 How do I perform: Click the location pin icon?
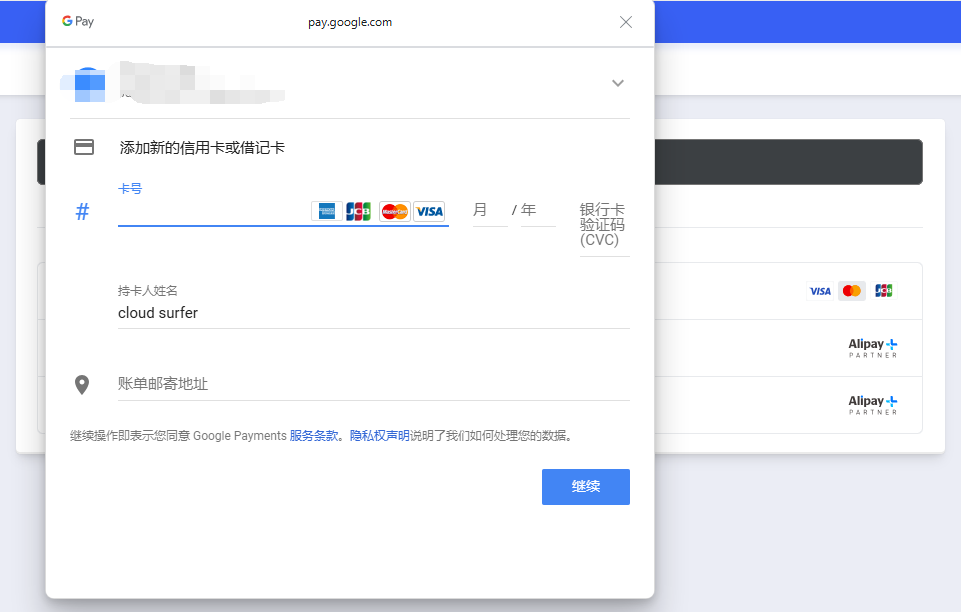click(x=82, y=385)
